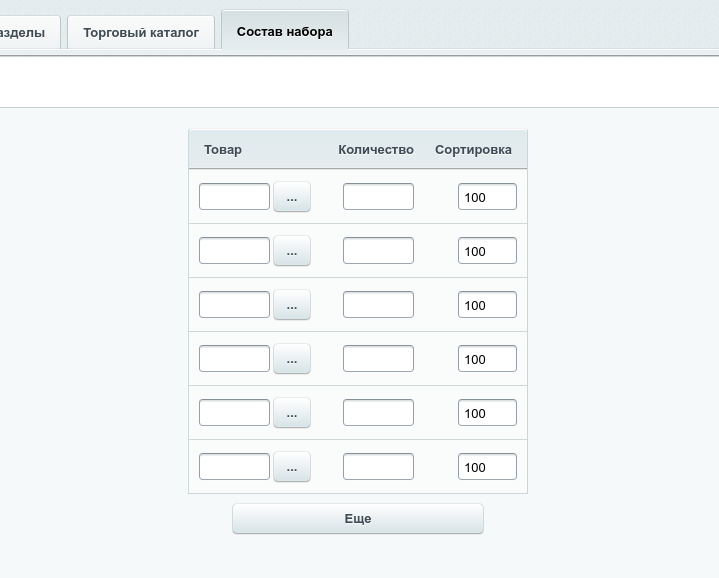Click the Количество field in second row
The image size is (719, 578).
pos(378,251)
